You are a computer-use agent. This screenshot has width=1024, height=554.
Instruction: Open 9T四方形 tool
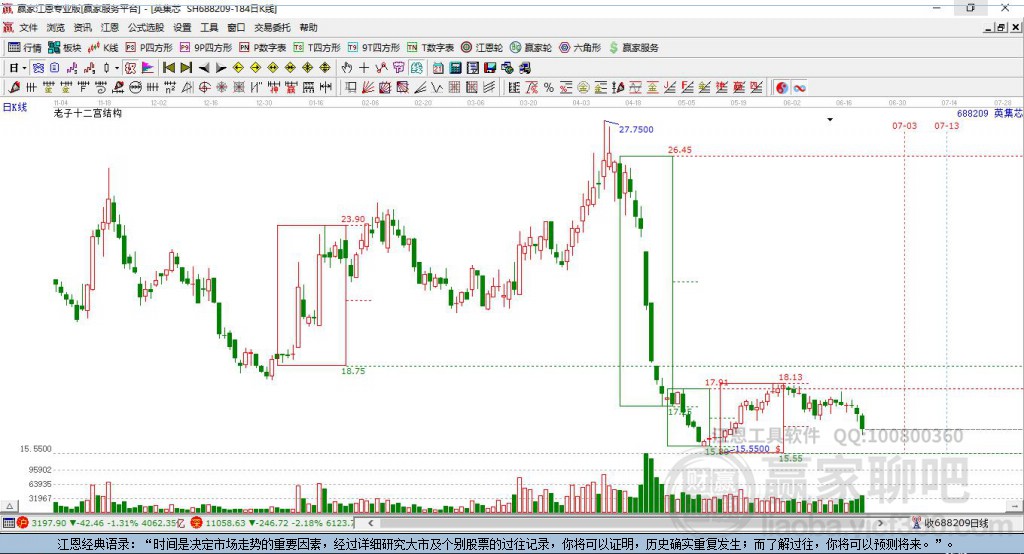tap(374, 48)
